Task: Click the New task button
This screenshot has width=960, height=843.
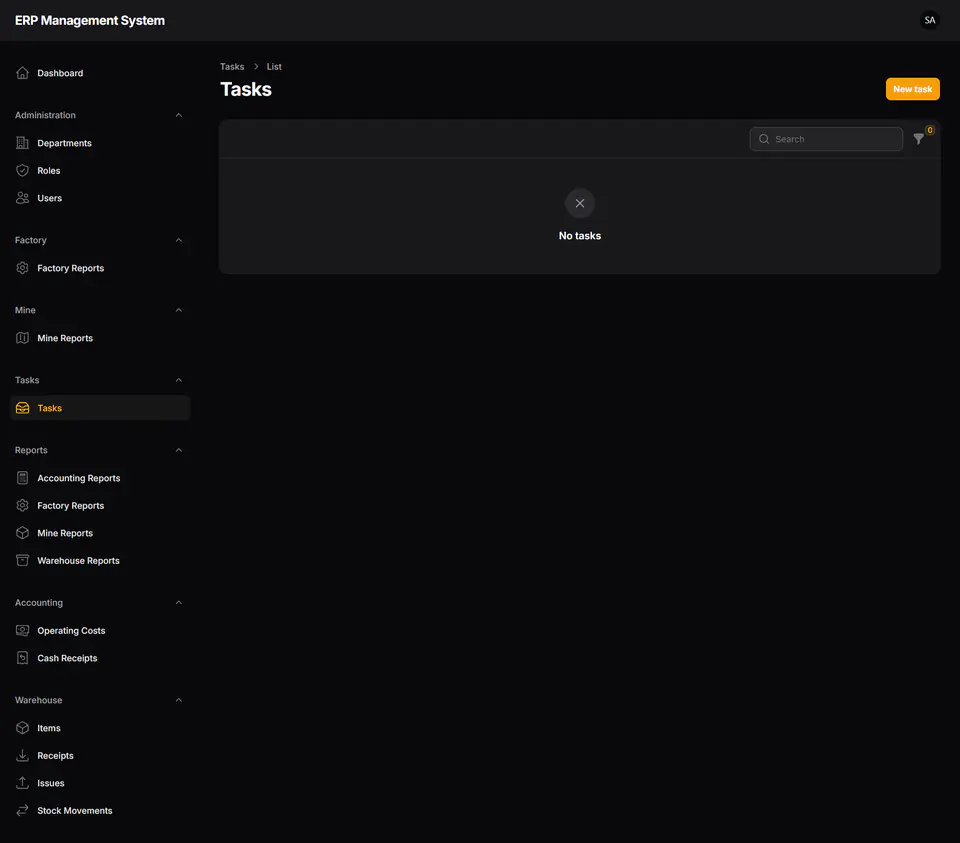Action: pos(912,89)
